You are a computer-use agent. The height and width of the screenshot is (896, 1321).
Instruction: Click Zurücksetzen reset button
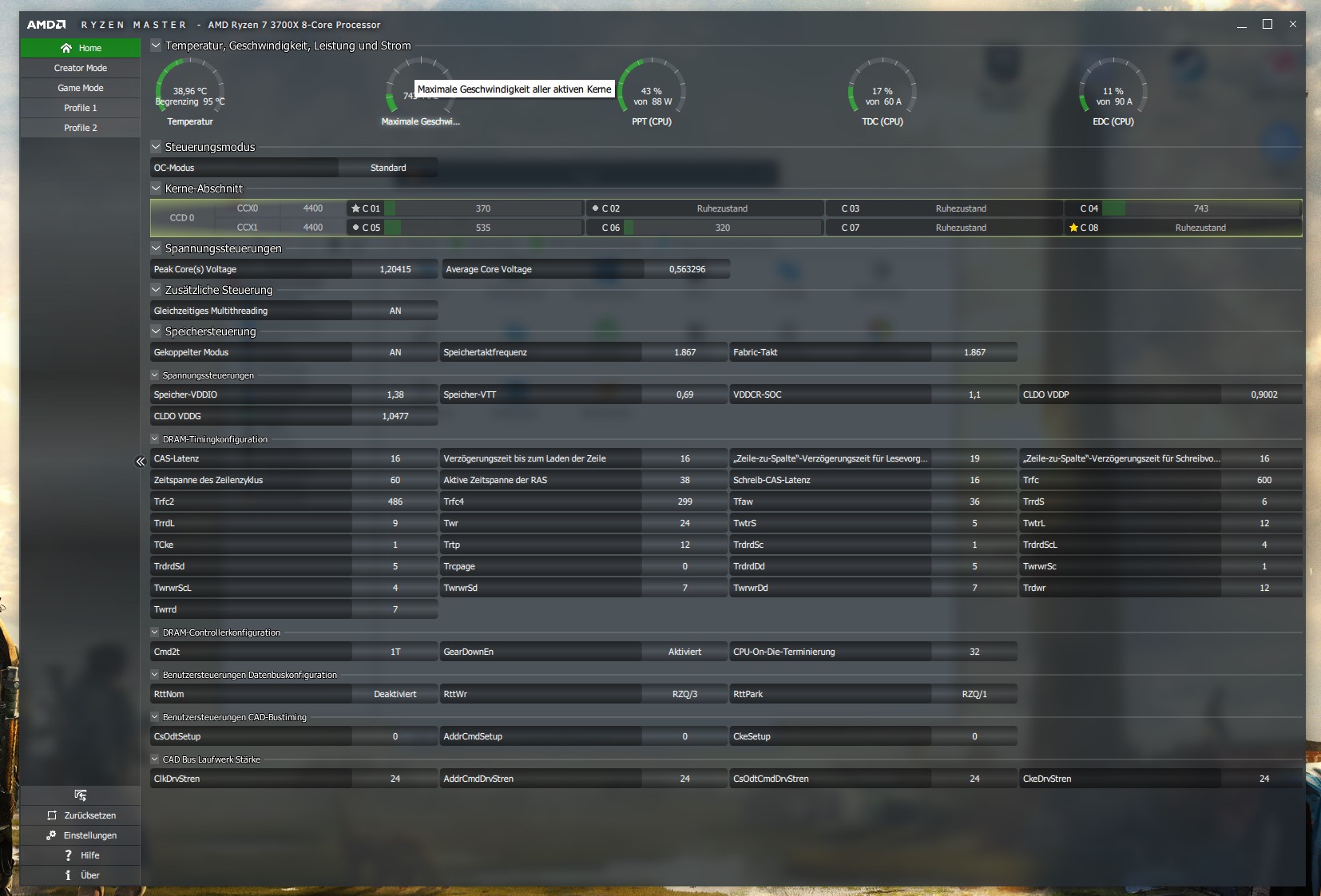80,815
